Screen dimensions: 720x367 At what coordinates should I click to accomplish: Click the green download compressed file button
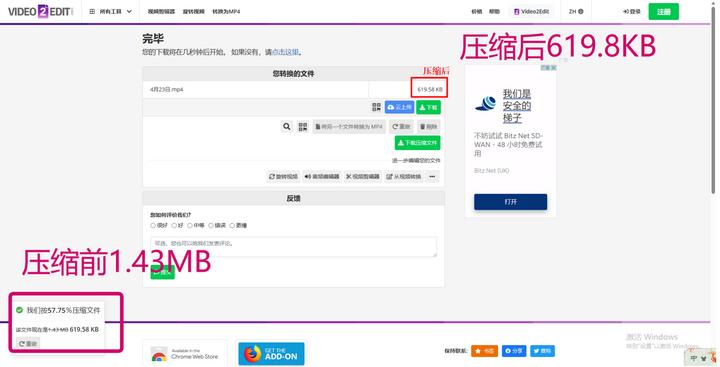point(417,143)
